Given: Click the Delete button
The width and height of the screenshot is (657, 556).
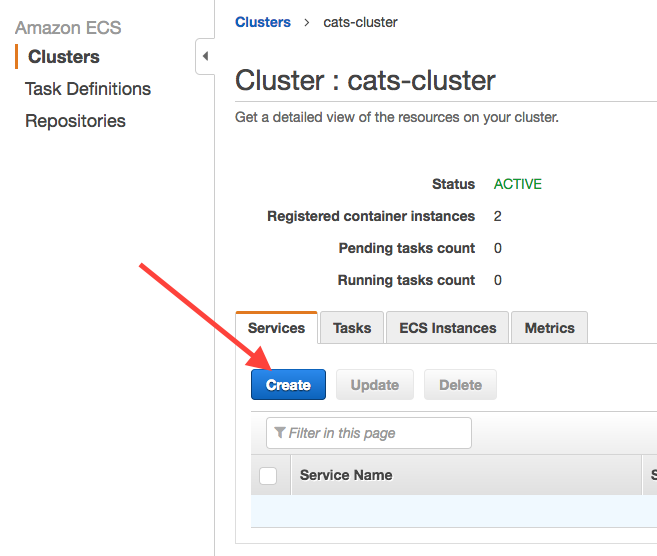Looking at the screenshot, I should 460,385.
